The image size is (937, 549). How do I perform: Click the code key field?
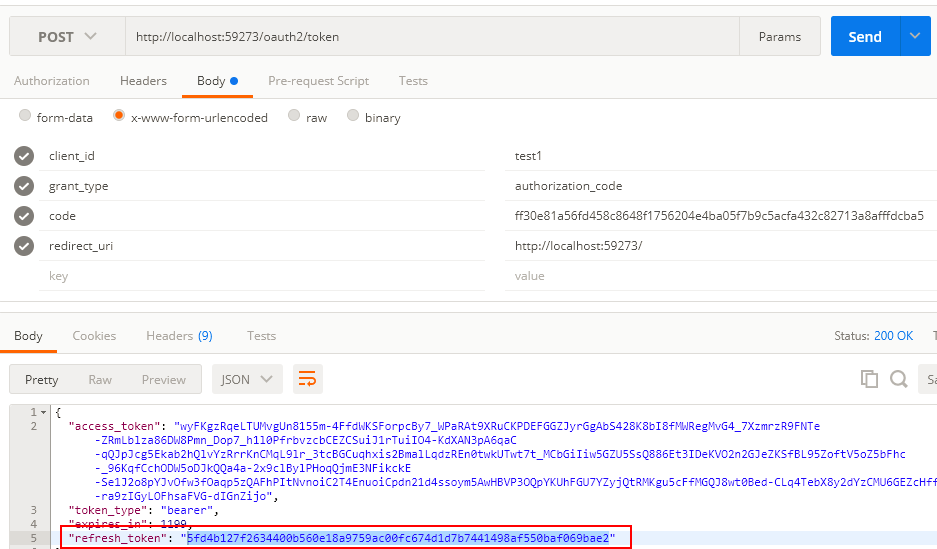(262, 216)
